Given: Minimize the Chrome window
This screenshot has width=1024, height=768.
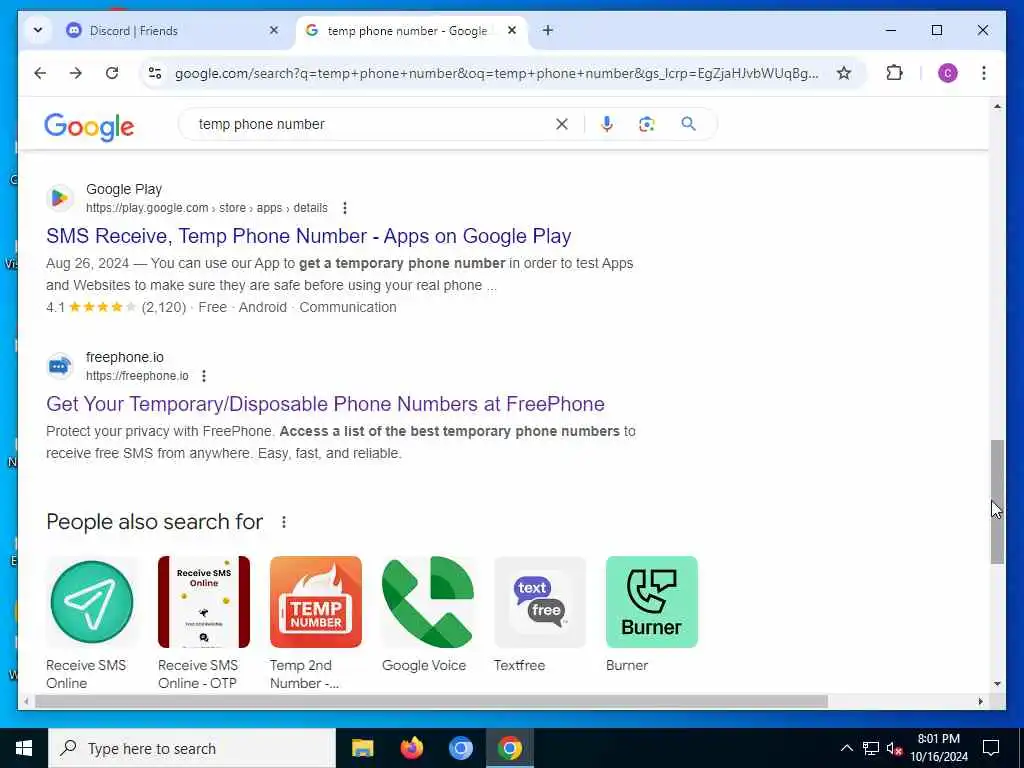Looking at the screenshot, I should 890,31.
